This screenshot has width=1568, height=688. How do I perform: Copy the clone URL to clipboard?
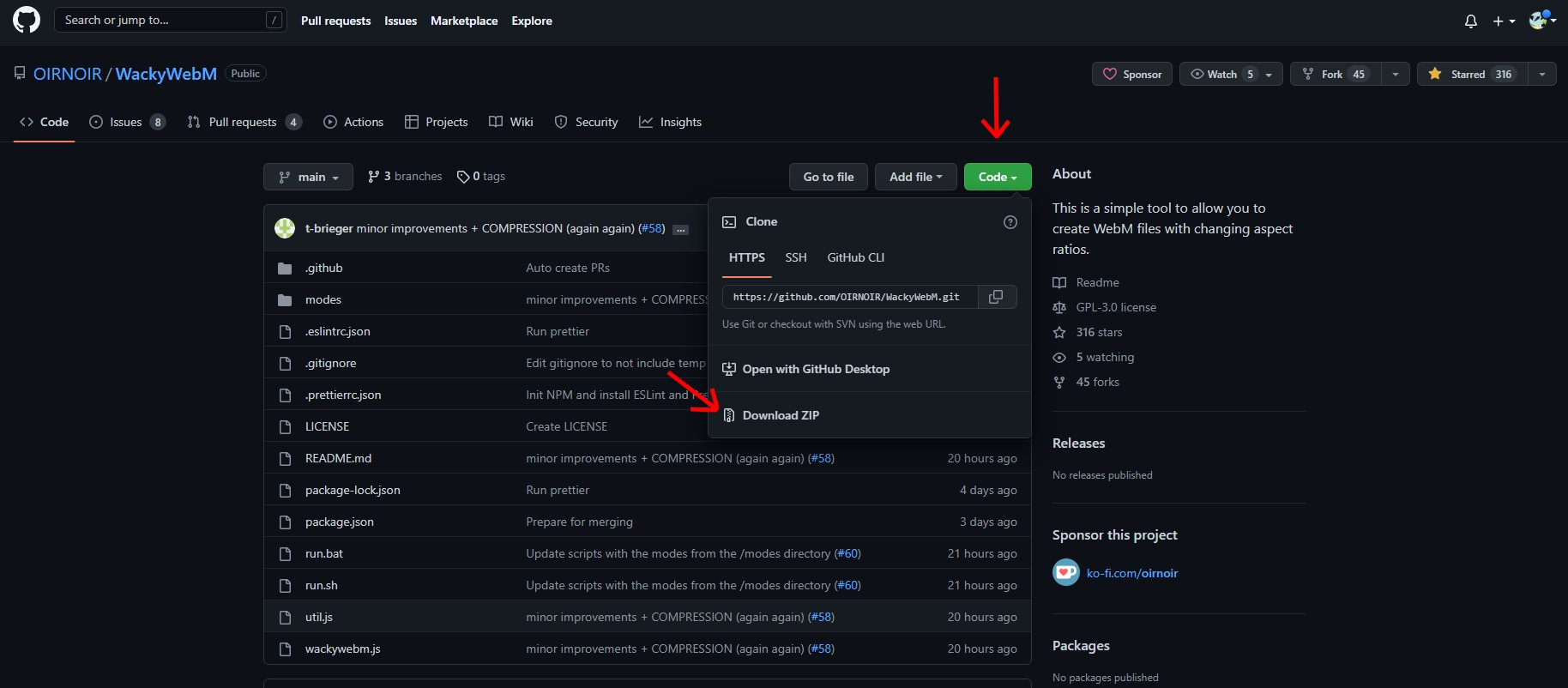point(997,297)
